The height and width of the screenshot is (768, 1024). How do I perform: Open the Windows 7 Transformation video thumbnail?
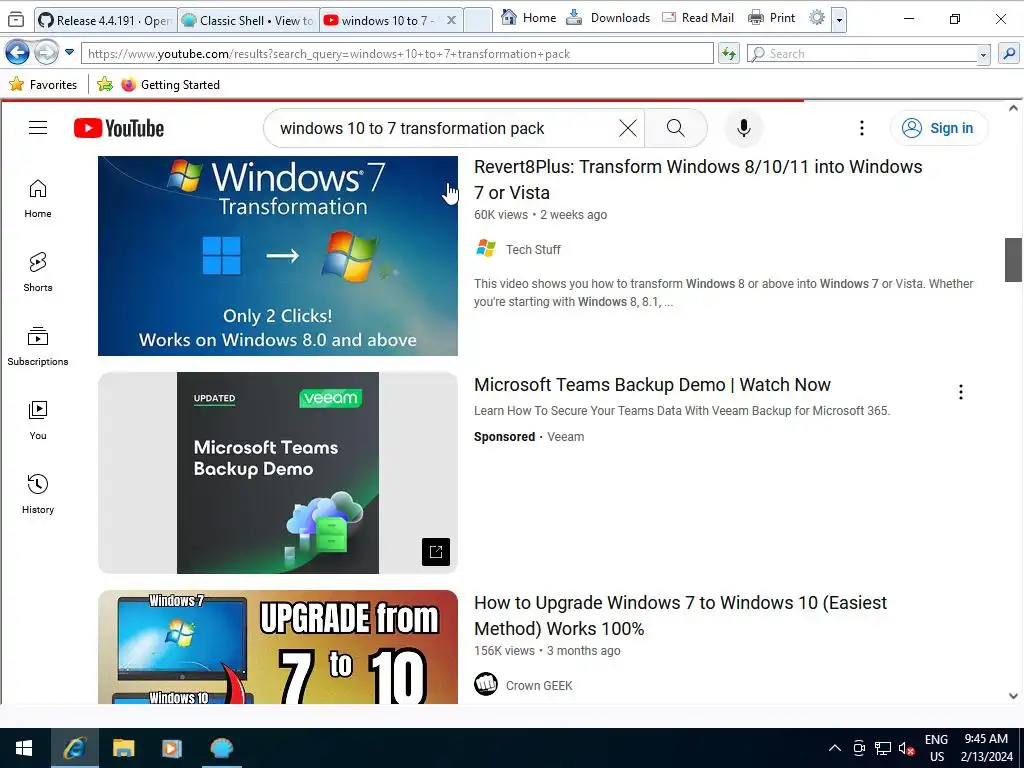(x=278, y=256)
